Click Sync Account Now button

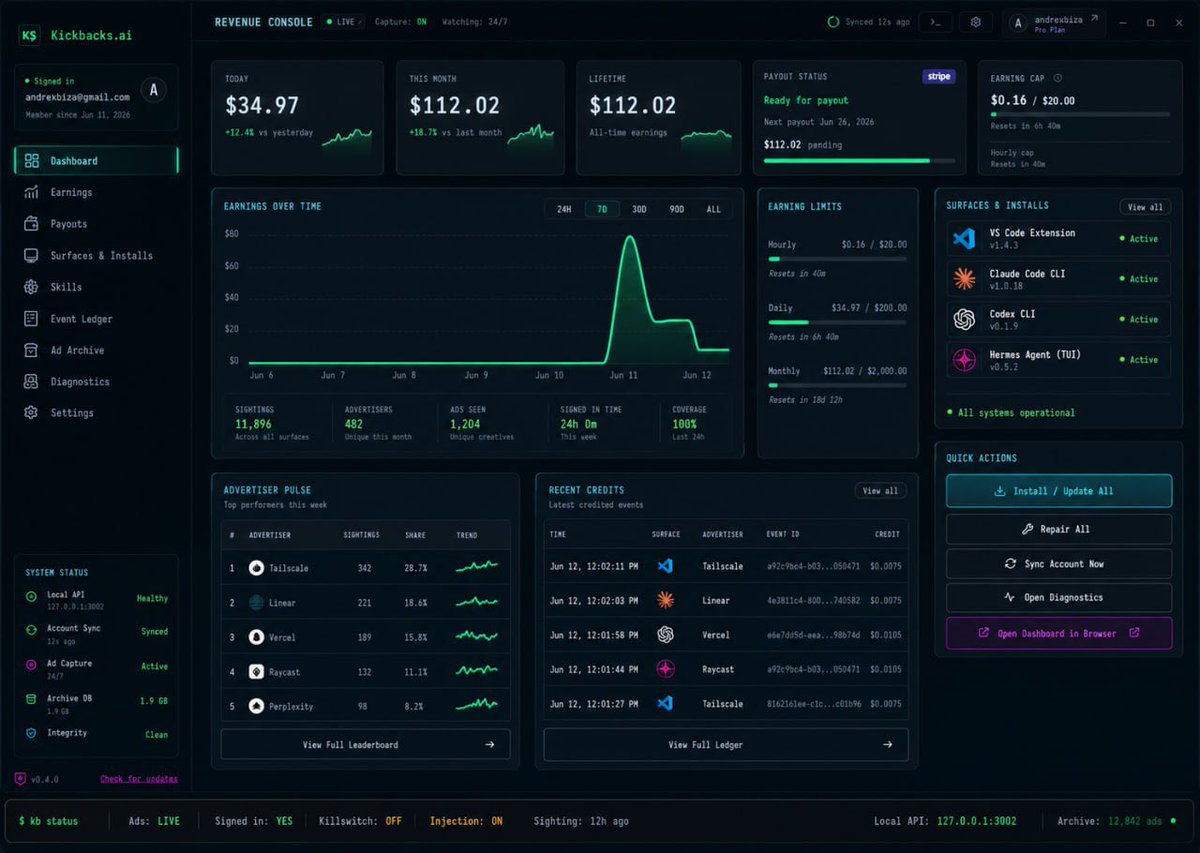[1059, 564]
